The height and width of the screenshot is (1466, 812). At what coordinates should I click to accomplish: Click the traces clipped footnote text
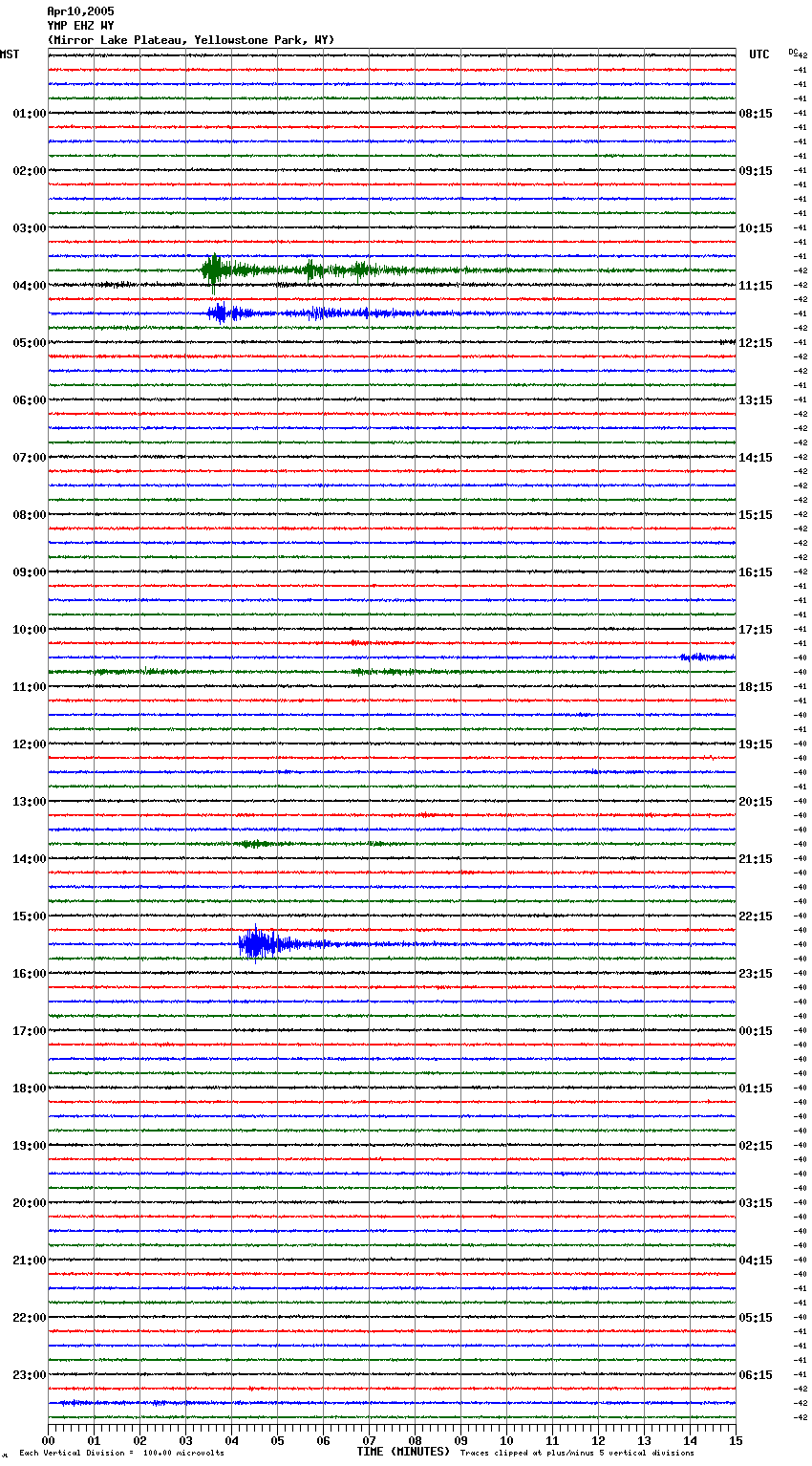577,1453
